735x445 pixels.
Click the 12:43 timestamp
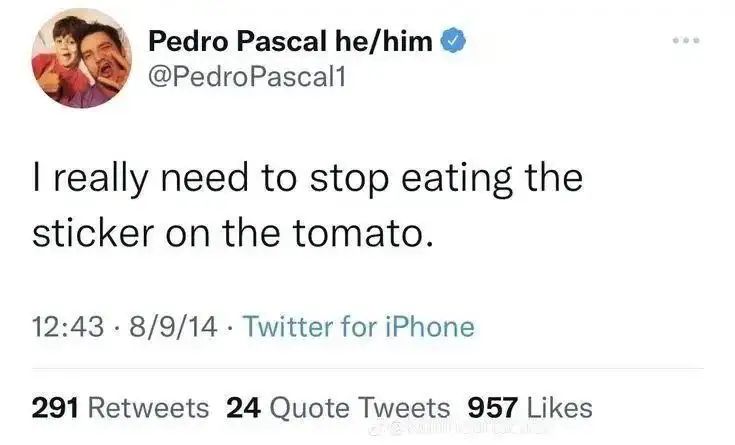pos(68,327)
